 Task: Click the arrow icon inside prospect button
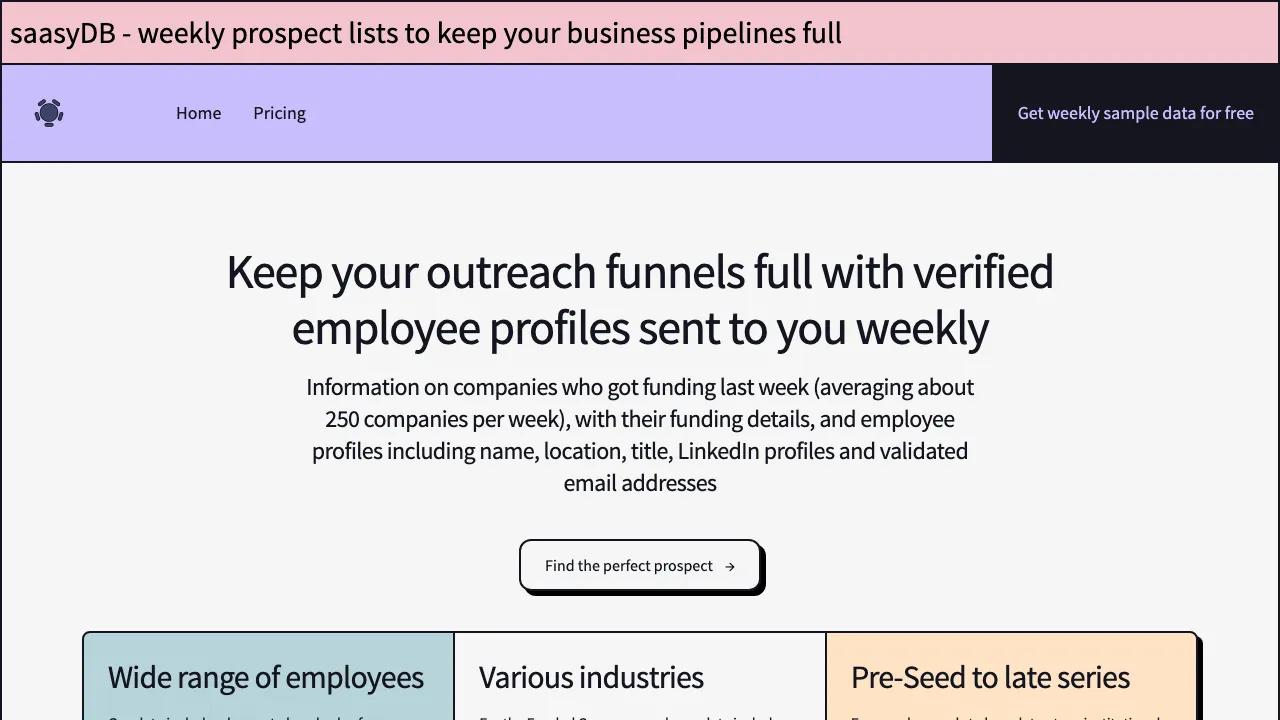pyautogui.click(x=730, y=567)
